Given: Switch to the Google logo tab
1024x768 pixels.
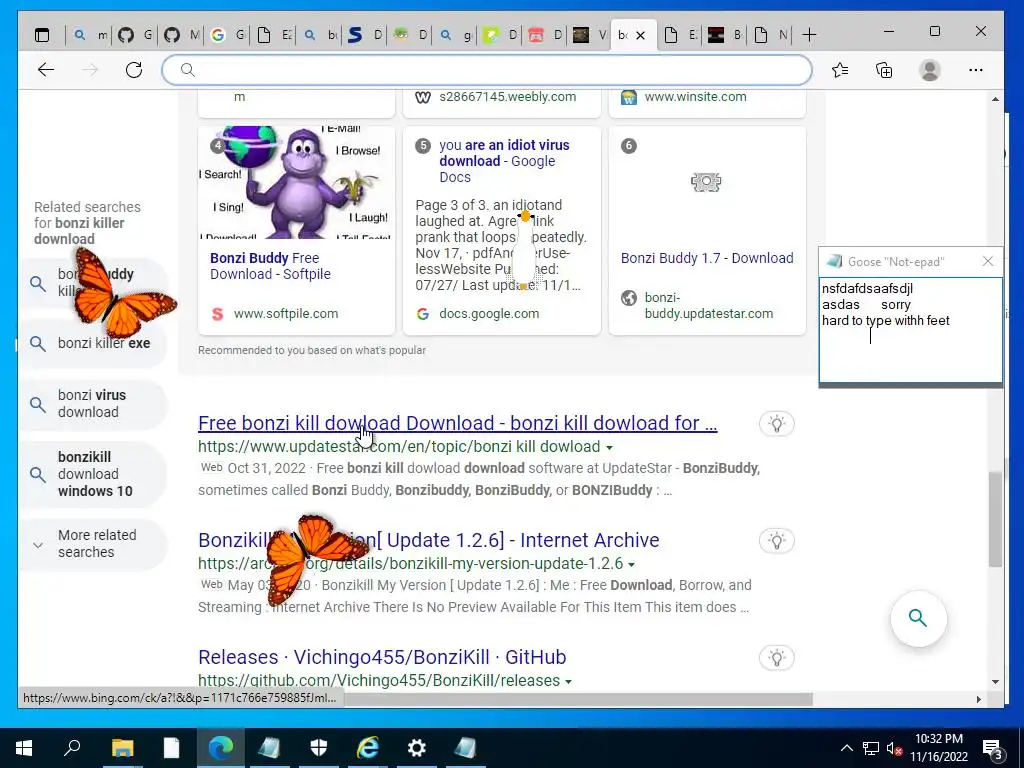Looking at the screenshot, I should pyautogui.click(x=228, y=35).
